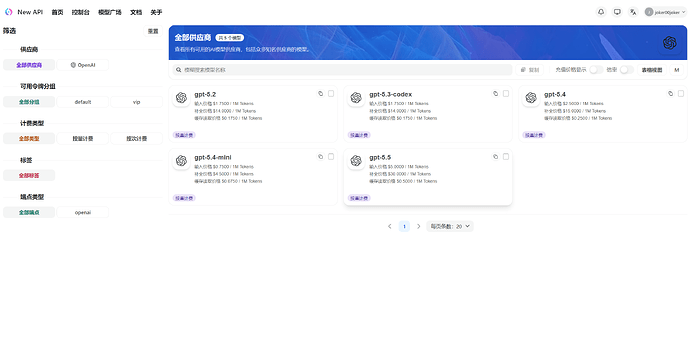
Task: Click the 按量计费 tag on gpt-5.5 card
Action: point(359,198)
